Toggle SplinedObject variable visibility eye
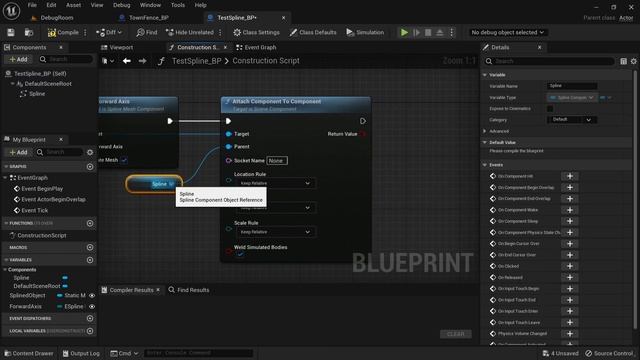This screenshot has height=360, width=640. (92, 295)
